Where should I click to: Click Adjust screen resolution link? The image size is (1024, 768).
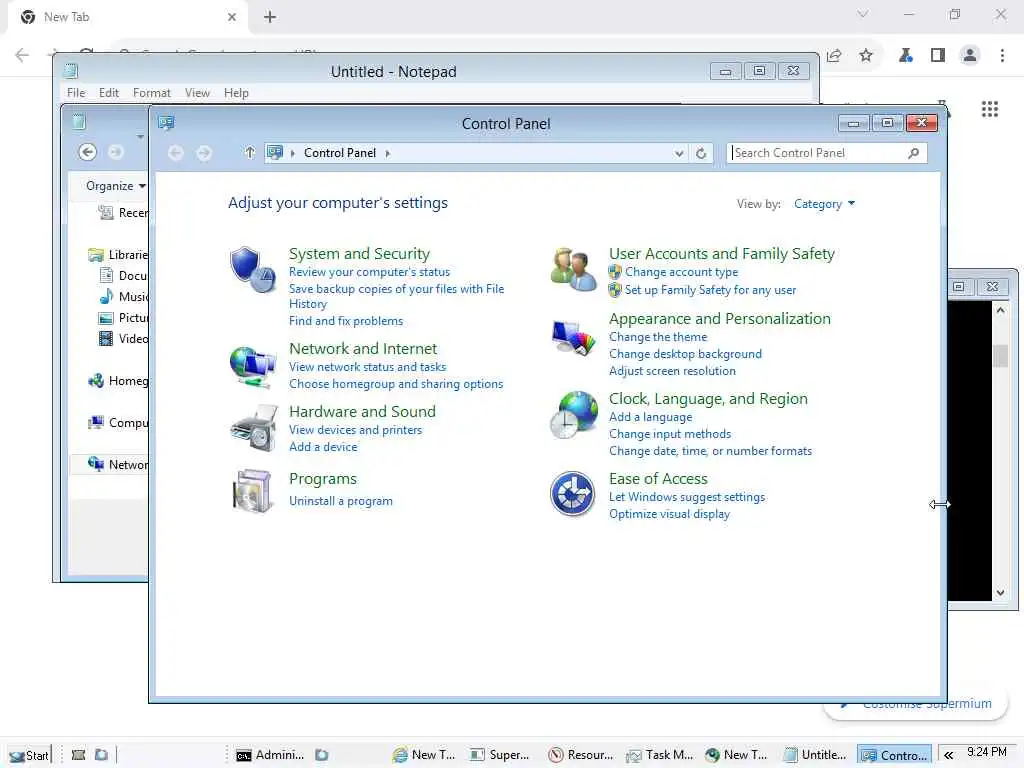tap(672, 371)
